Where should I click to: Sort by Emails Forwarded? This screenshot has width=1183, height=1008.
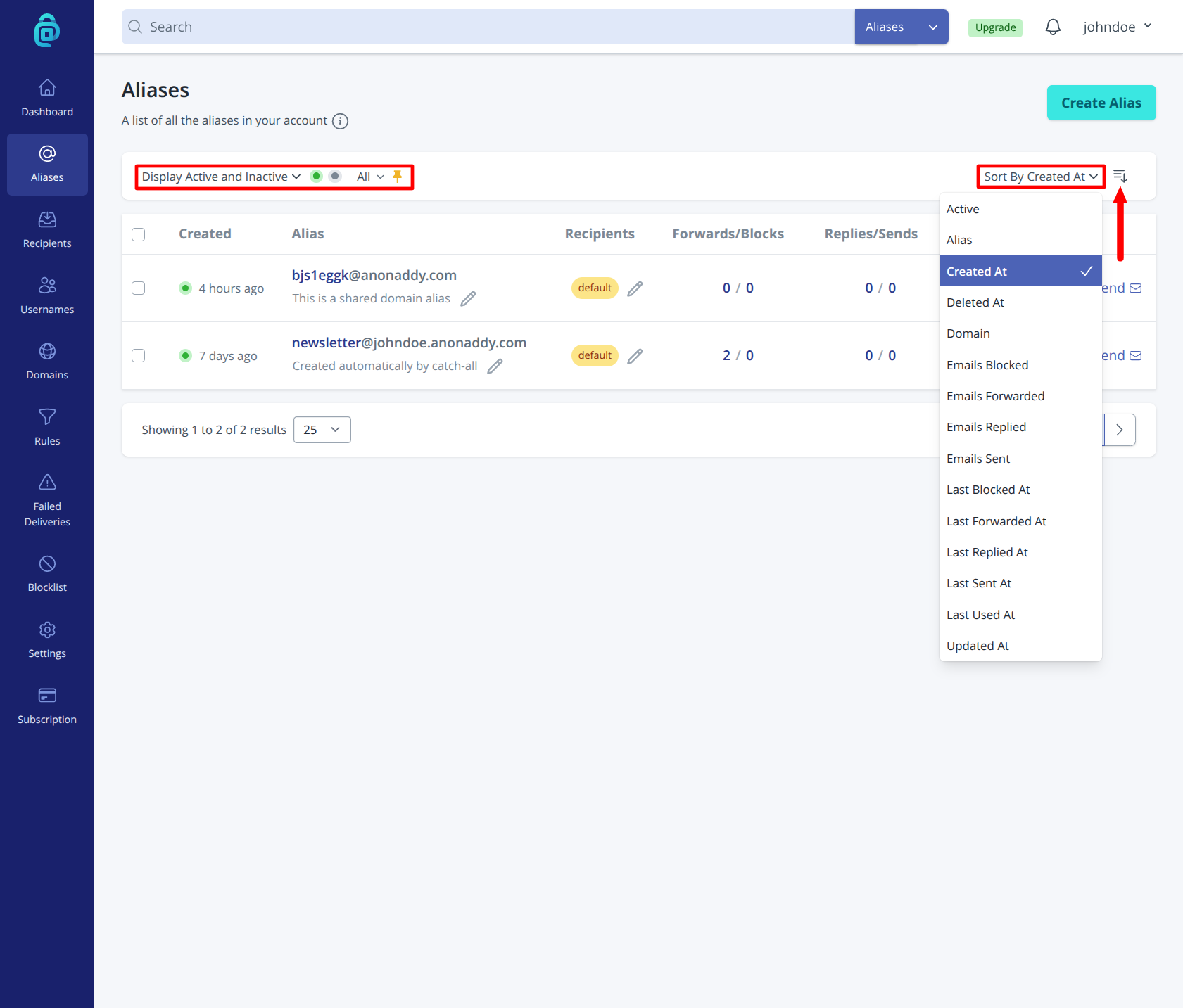click(x=1020, y=396)
